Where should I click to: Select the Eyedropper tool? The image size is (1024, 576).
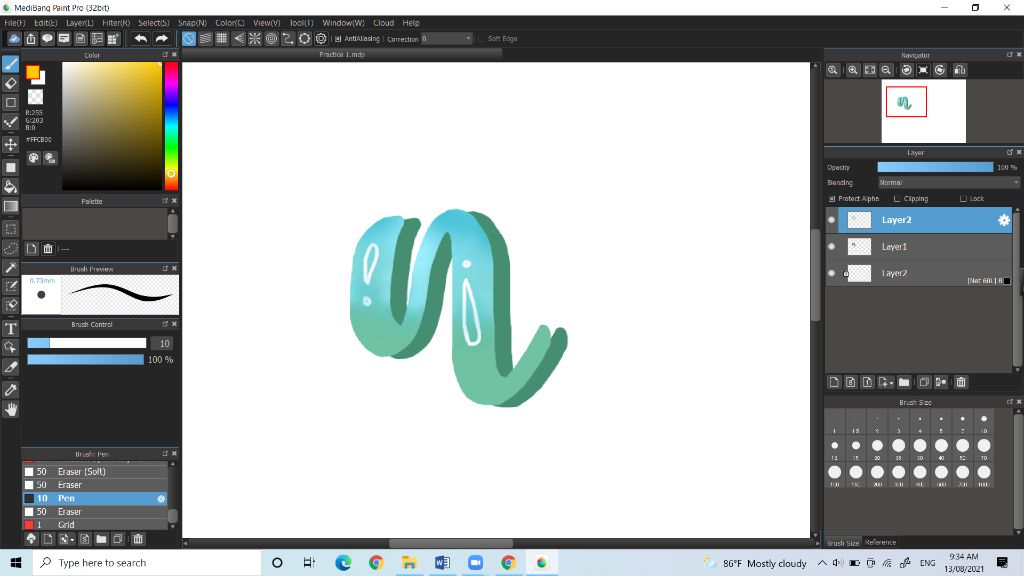point(10,390)
